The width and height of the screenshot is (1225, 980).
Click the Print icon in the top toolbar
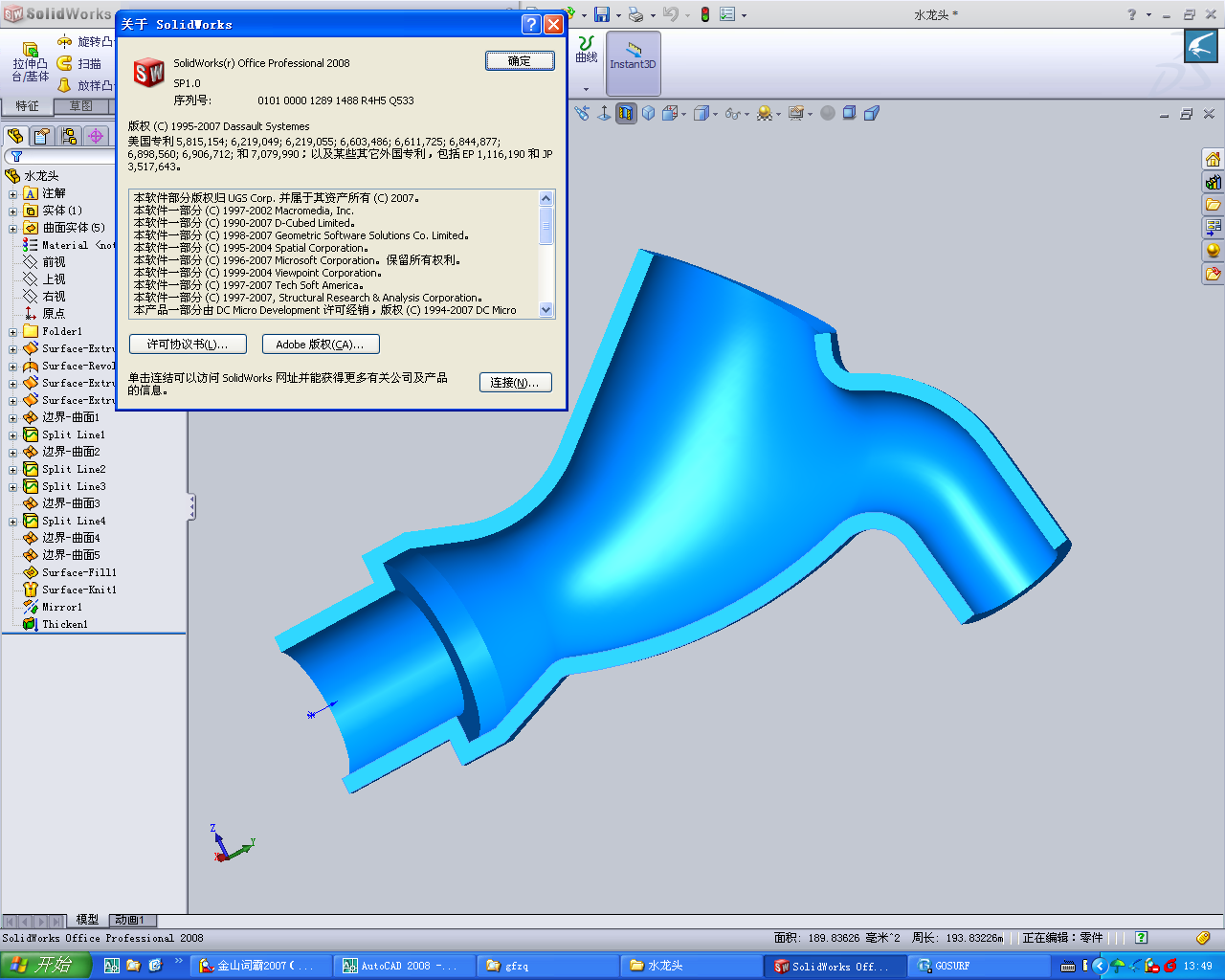pos(636,14)
